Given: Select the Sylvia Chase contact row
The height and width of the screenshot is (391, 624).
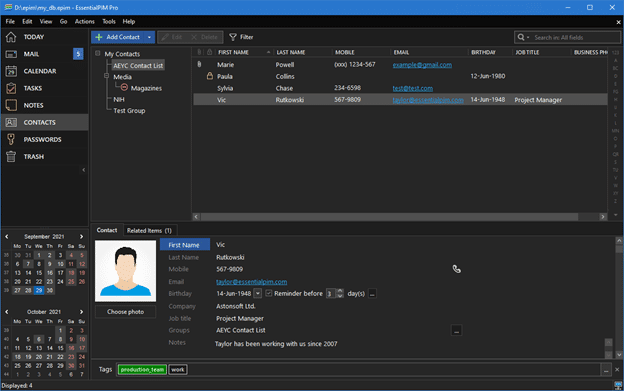Looking at the screenshot, I should [400, 88].
